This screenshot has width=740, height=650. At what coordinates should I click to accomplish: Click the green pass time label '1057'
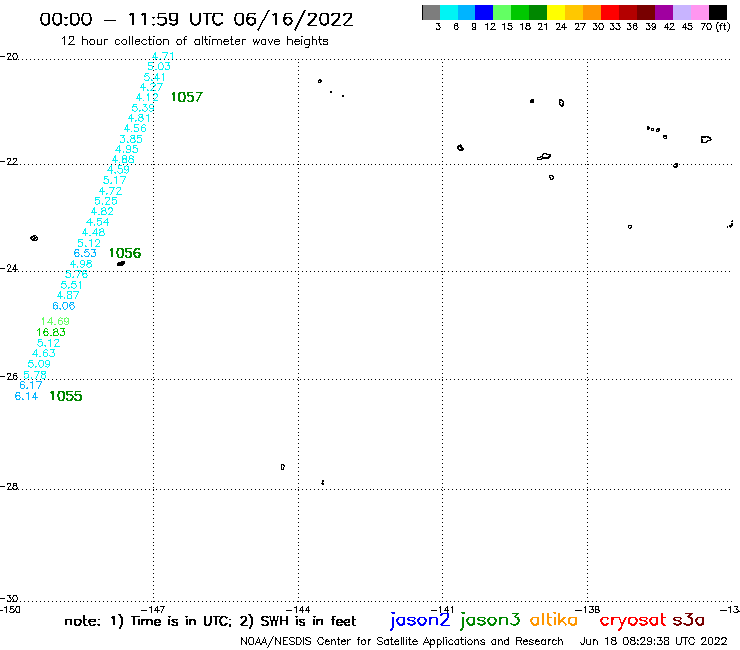point(186,97)
